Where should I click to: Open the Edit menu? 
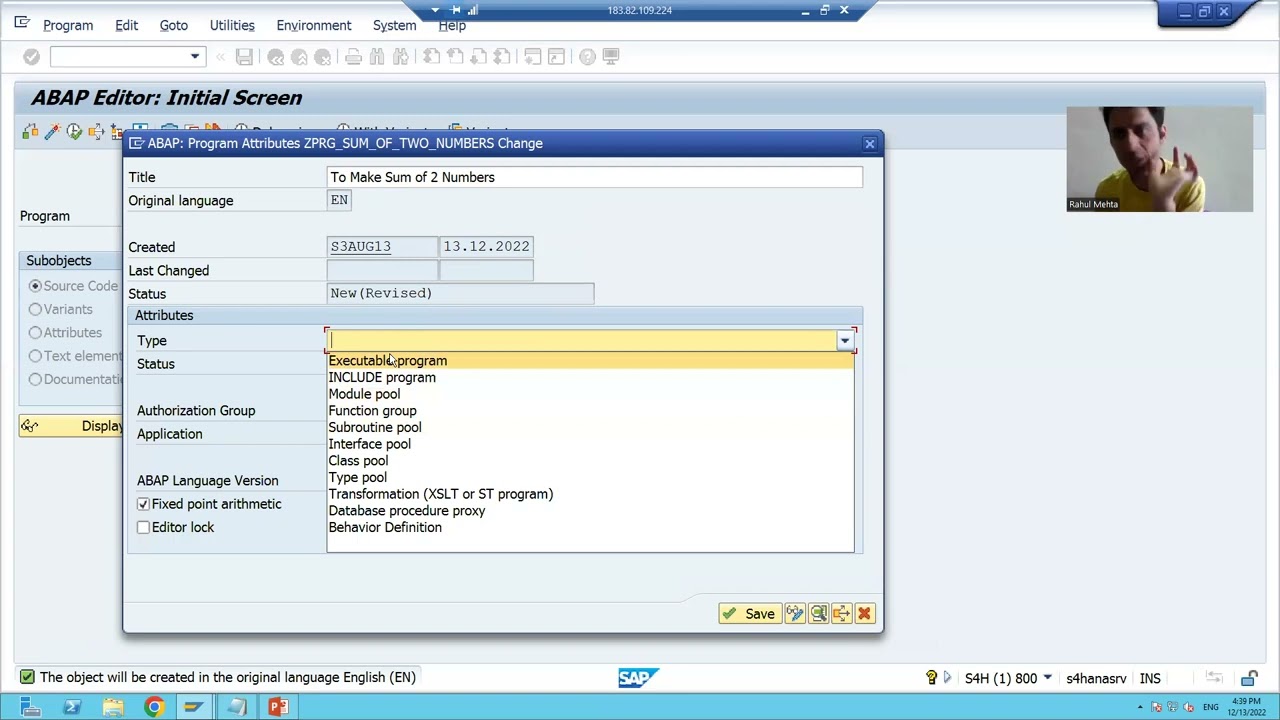point(126,25)
